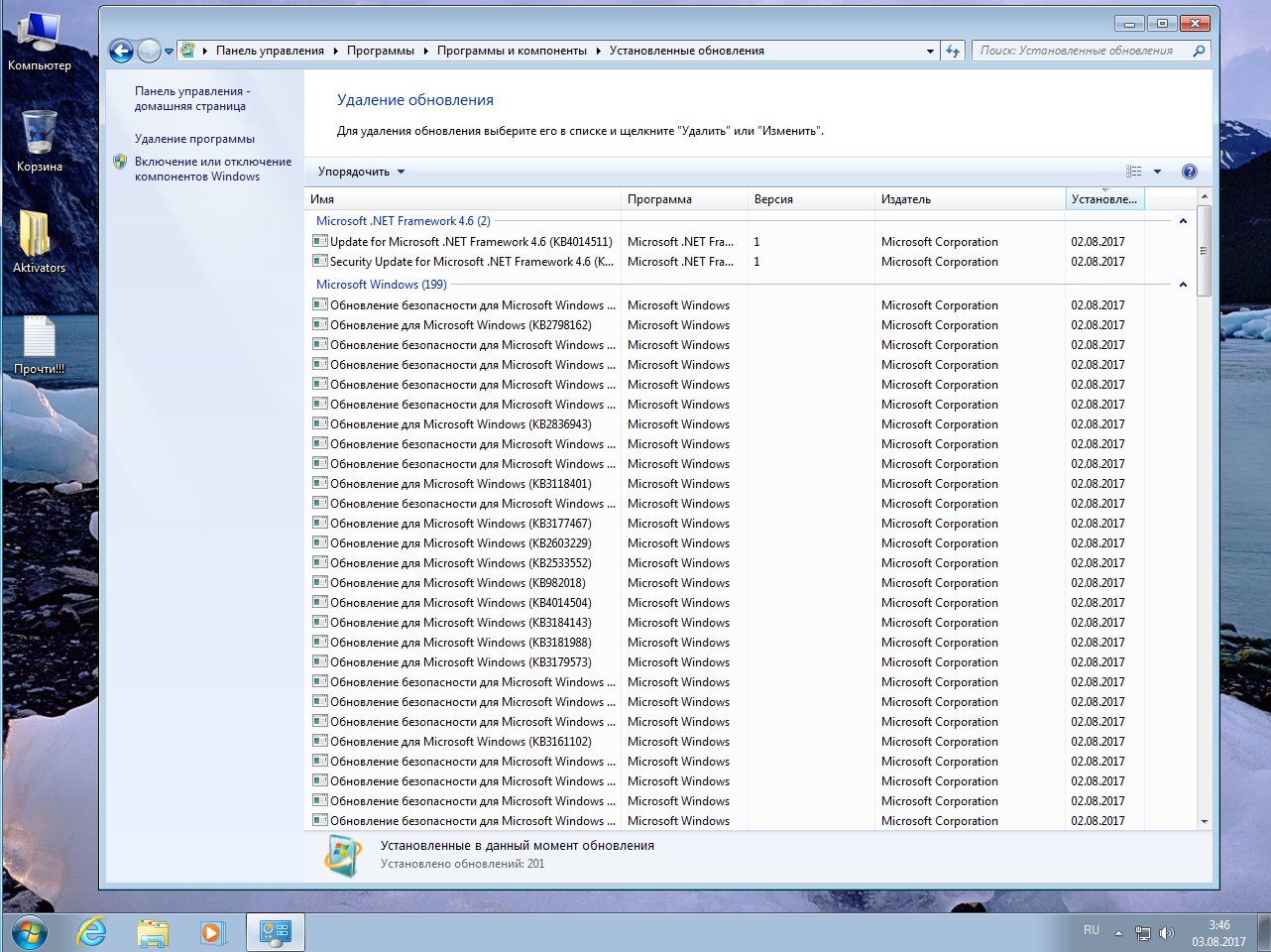Click the Forward navigation arrow button
The image size is (1271, 952).
(149, 51)
